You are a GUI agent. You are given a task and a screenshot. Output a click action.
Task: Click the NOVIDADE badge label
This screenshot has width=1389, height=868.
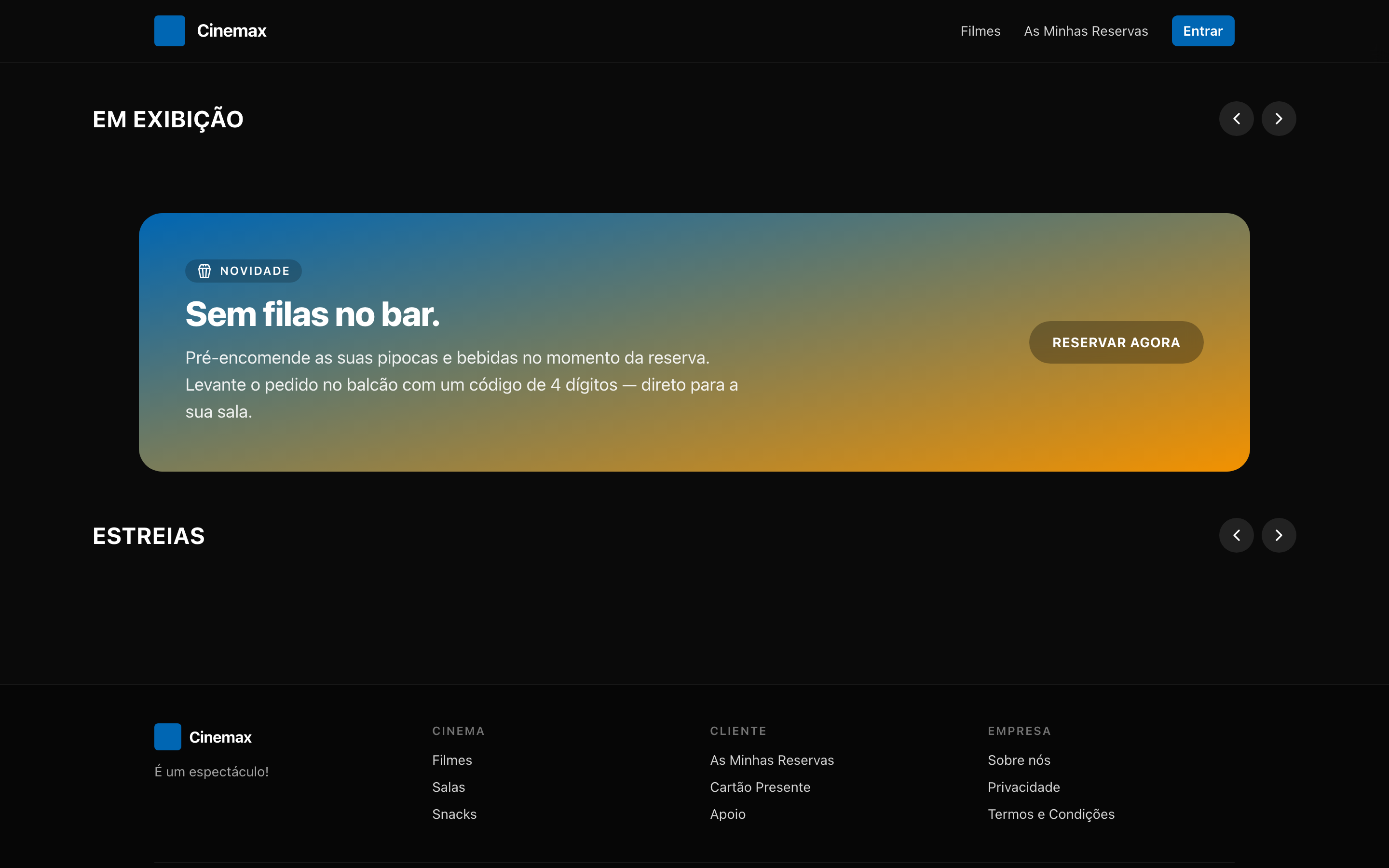point(255,271)
